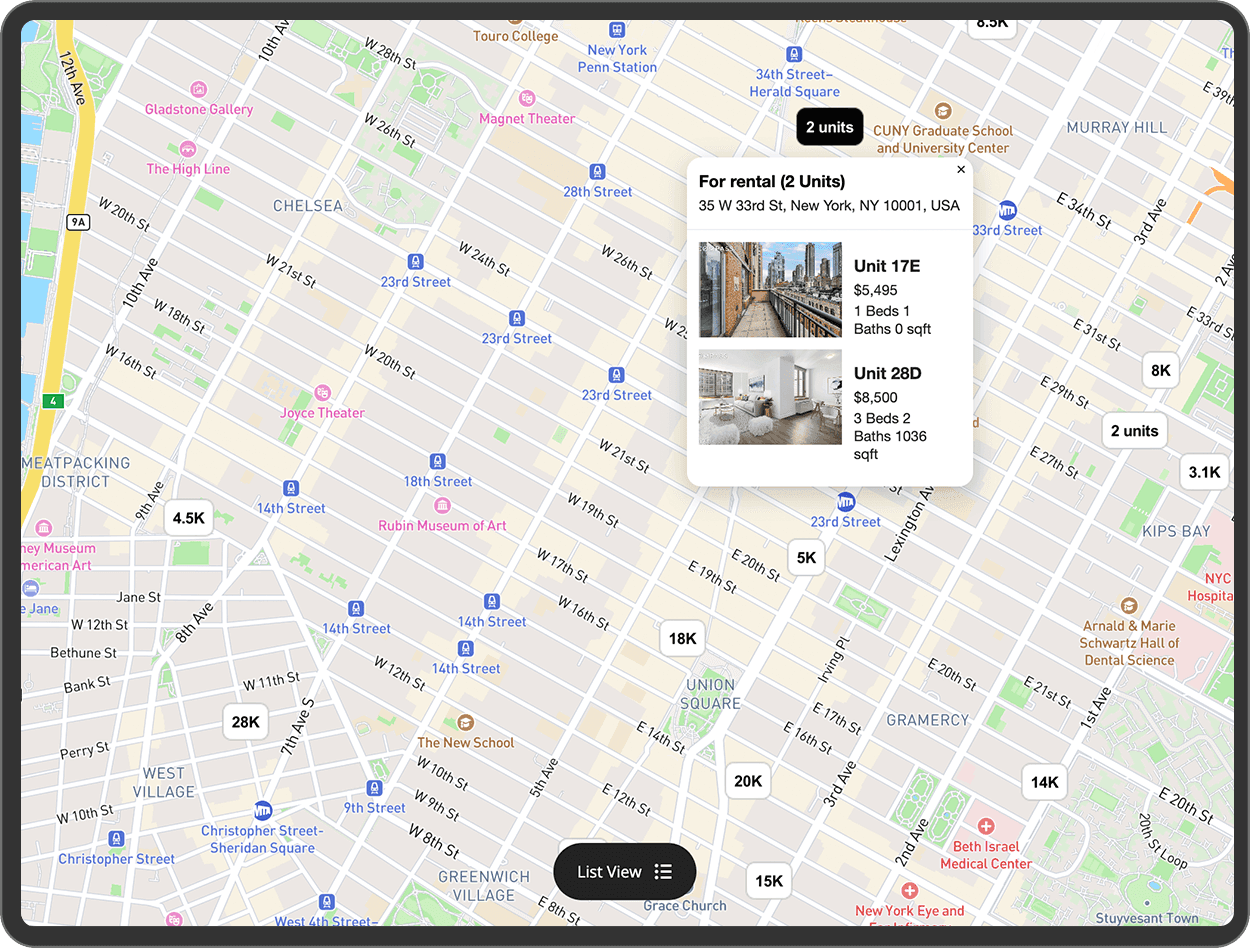Open the 4.5K price marker
This screenshot has height=949, width=1250.
pos(188,518)
